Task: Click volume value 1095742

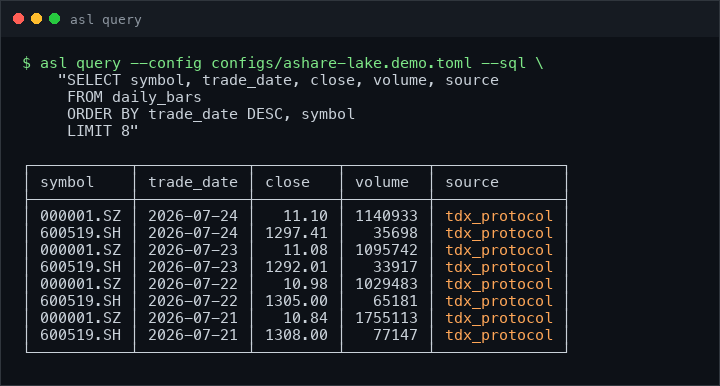Action: pyautogui.click(x=386, y=250)
